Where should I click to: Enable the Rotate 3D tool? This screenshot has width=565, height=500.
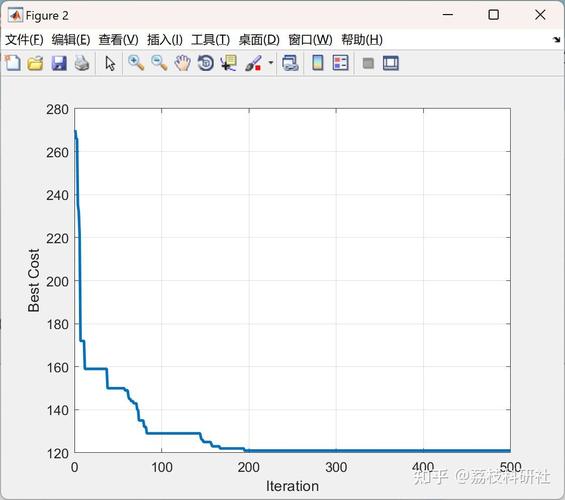tap(206, 63)
